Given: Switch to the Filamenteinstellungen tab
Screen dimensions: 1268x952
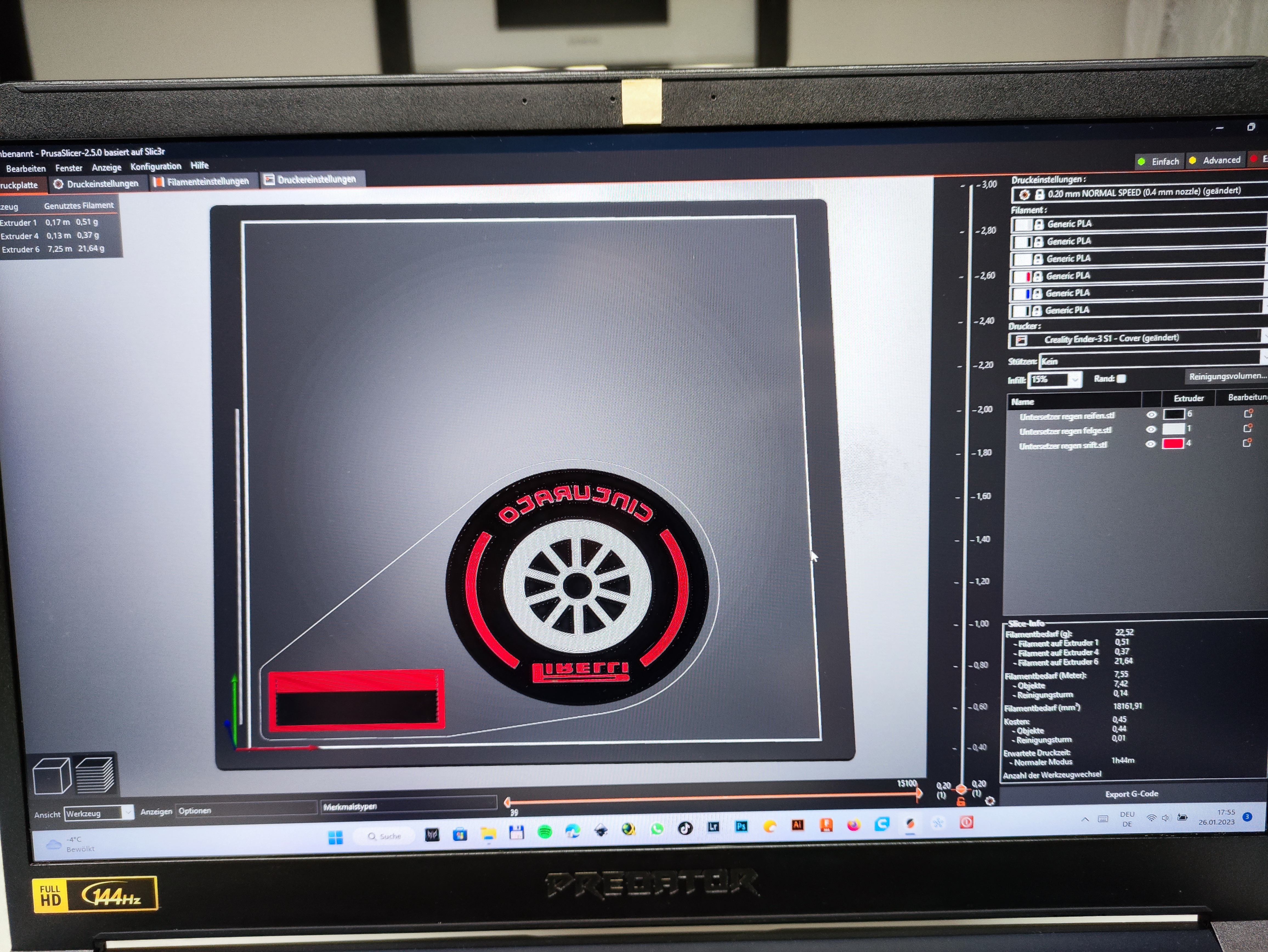Looking at the screenshot, I should tap(201, 182).
